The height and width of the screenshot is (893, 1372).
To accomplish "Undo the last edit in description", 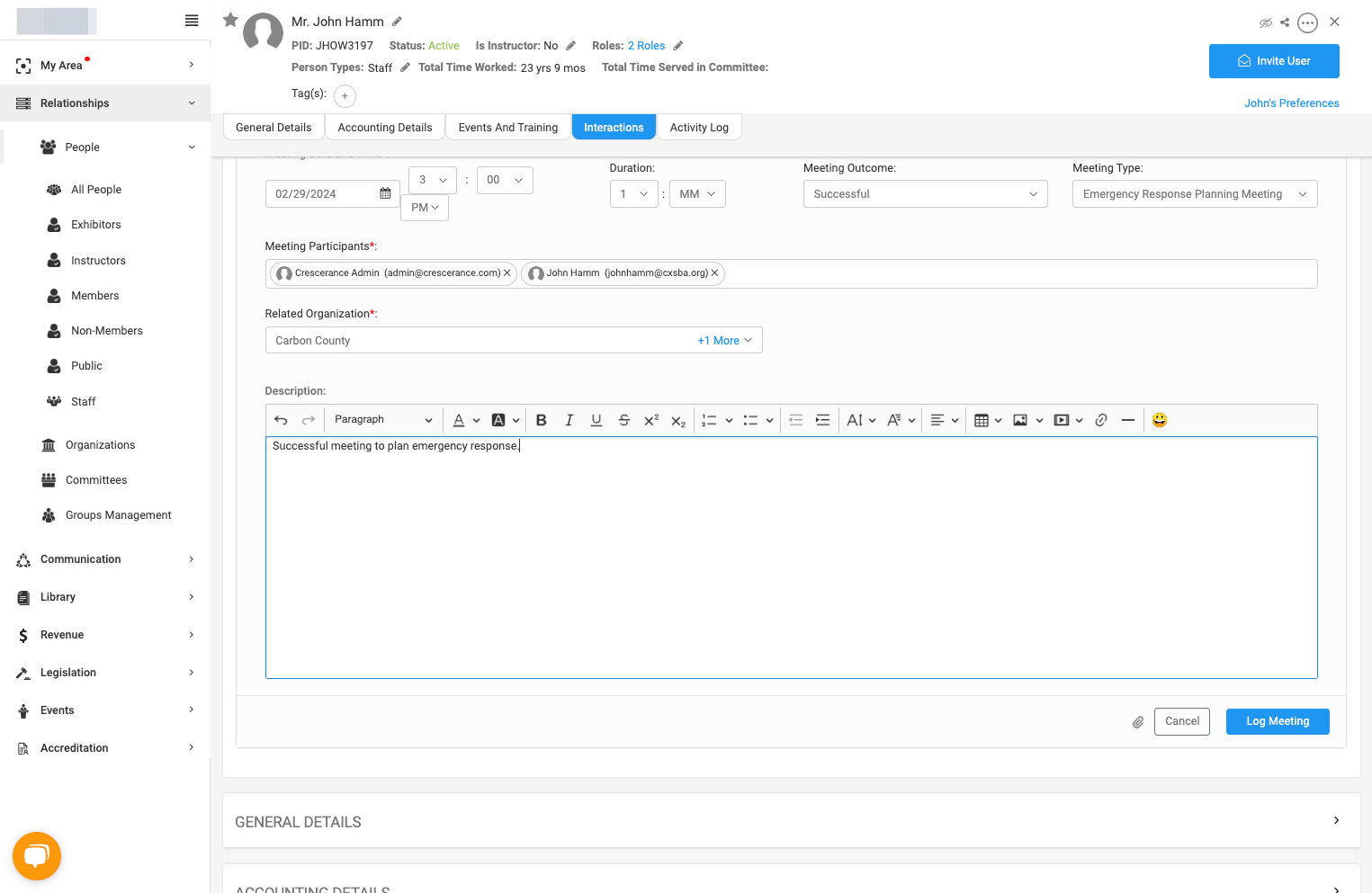I will click(x=281, y=420).
